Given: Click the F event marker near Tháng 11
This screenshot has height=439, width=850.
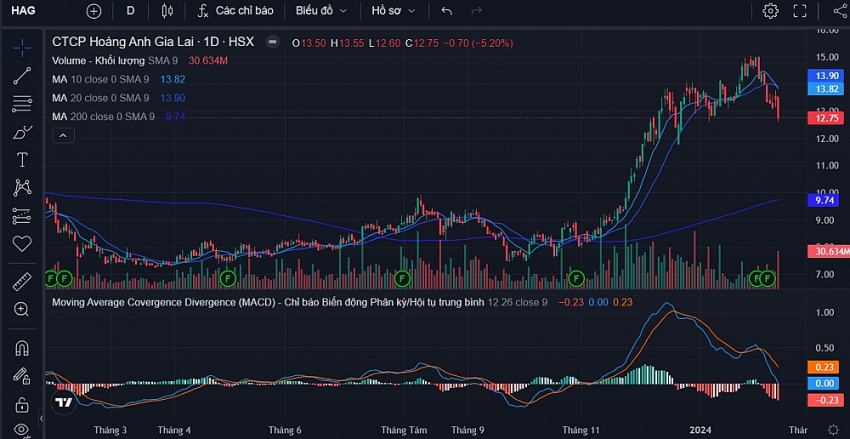Looking at the screenshot, I should [576, 279].
